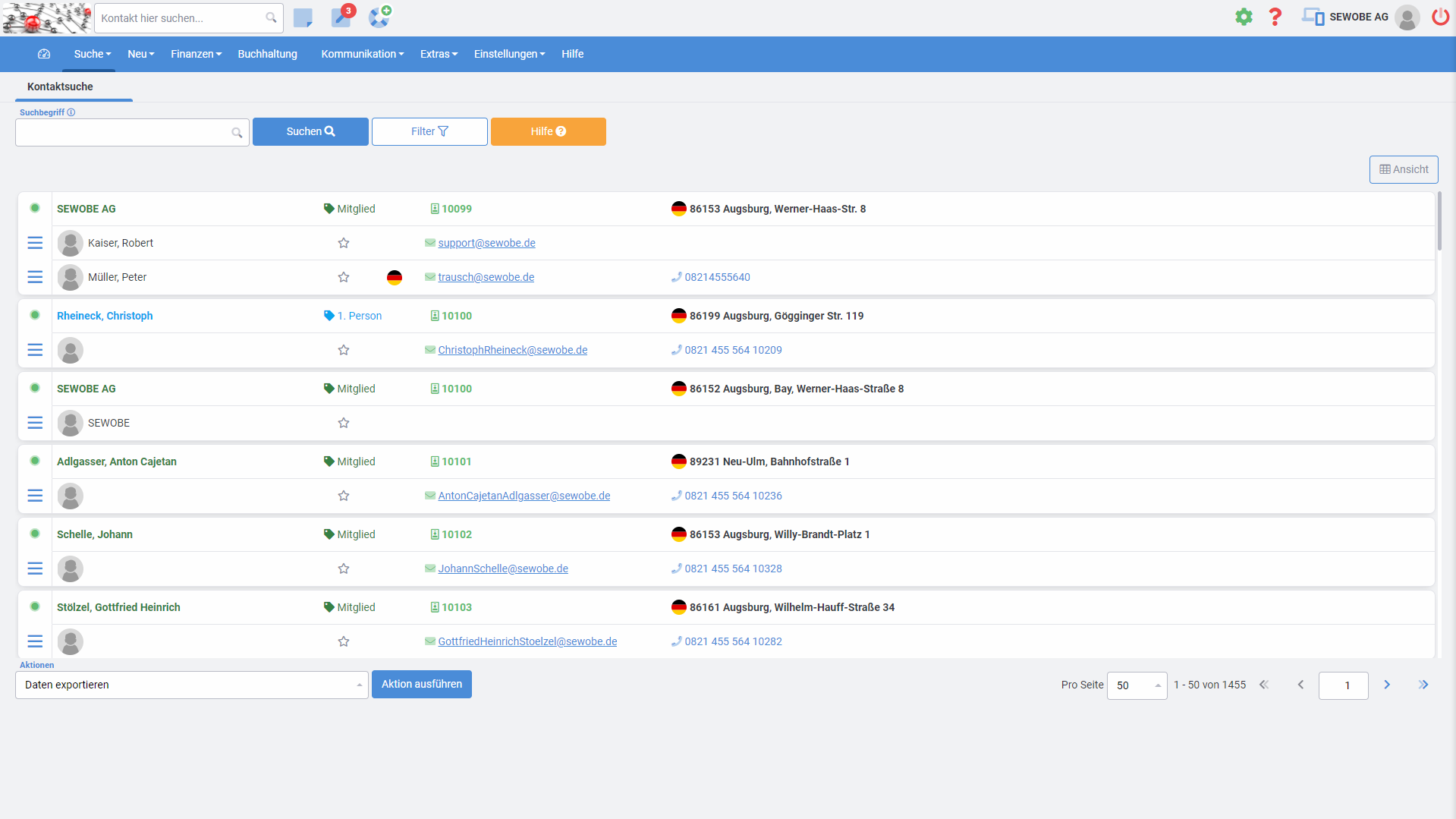Open link ChristophRheineck@sewobe.de
Image resolution: width=1456 pixels, height=819 pixels.
[513, 350]
